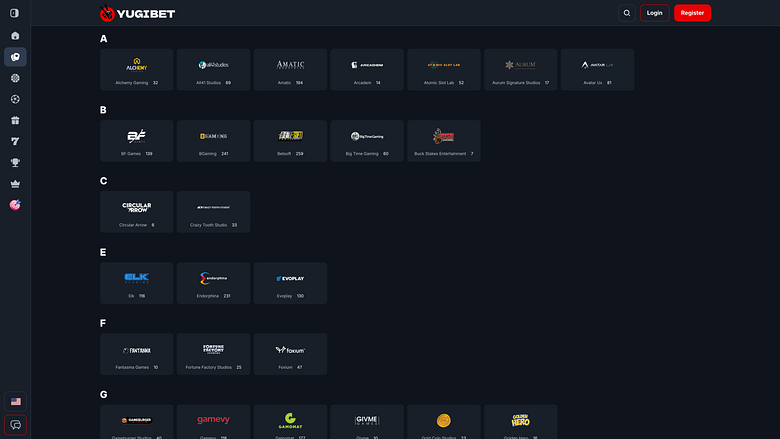The image size is (780, 439).
Task: Open Givme Games provider card
Action: pos(367,422)
